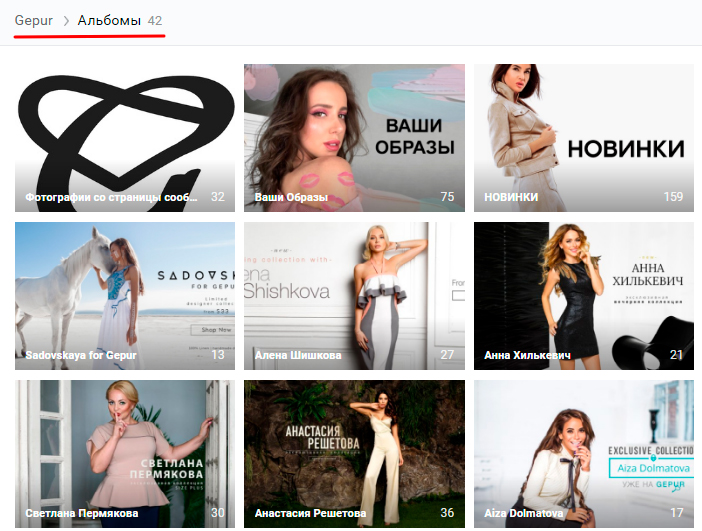Click the 'Анна Хилькевич' caption text
Screen dimensions: 702x531
(x=527, y=355)
